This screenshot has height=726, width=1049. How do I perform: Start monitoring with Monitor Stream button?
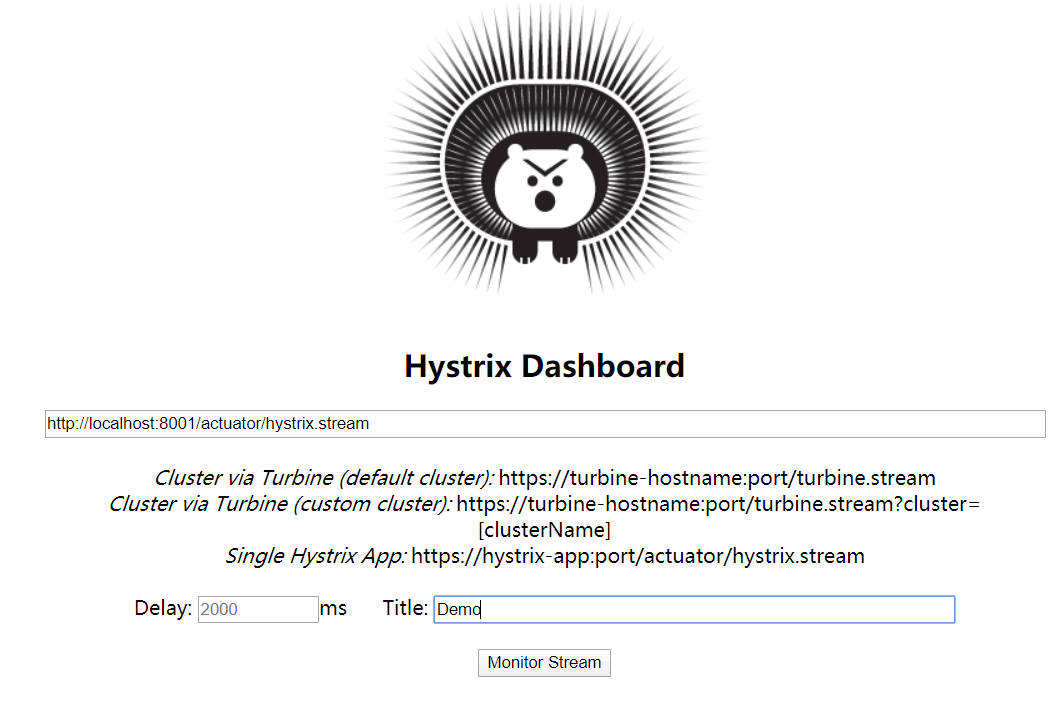544,662
